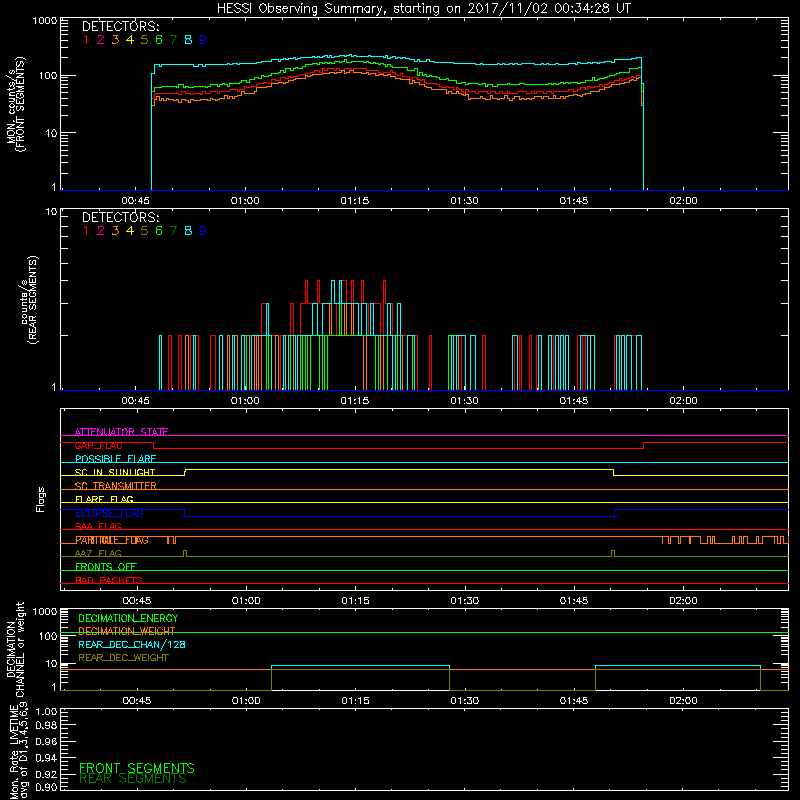Click detector 5 in the rear segments legend
This screenshot has width=800, height=800.
pos(144,231)
